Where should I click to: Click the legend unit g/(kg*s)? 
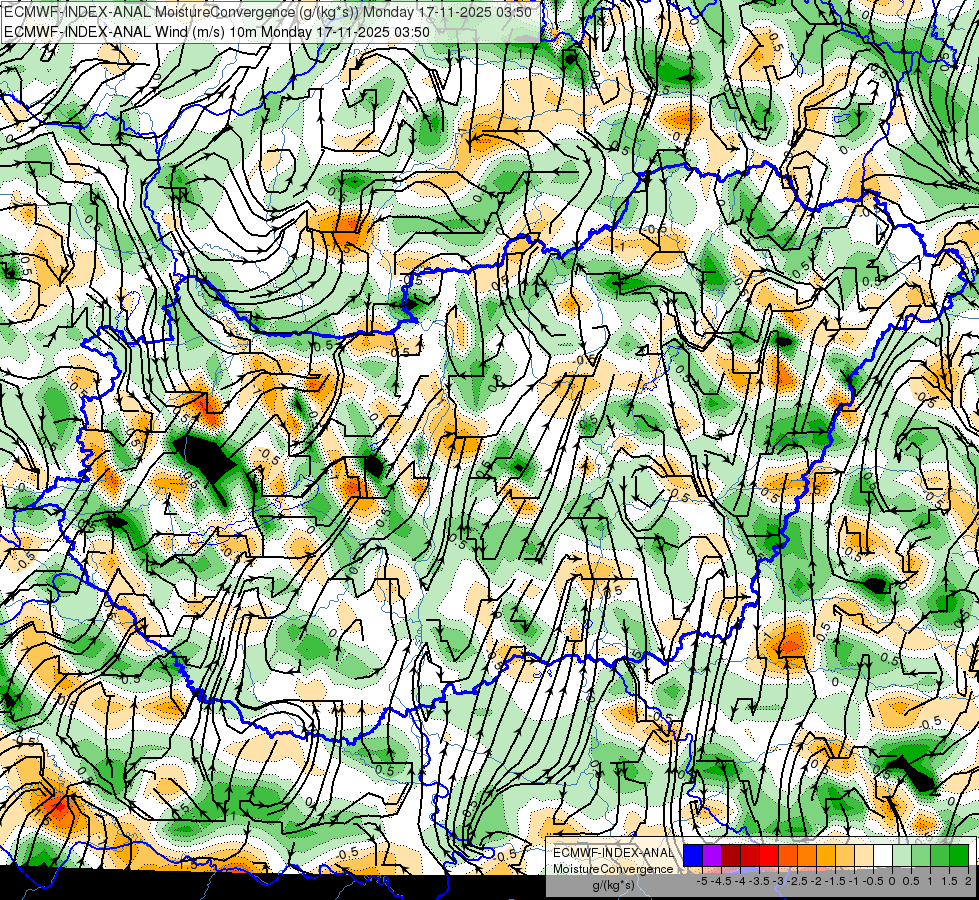click(x=613, y=885)
